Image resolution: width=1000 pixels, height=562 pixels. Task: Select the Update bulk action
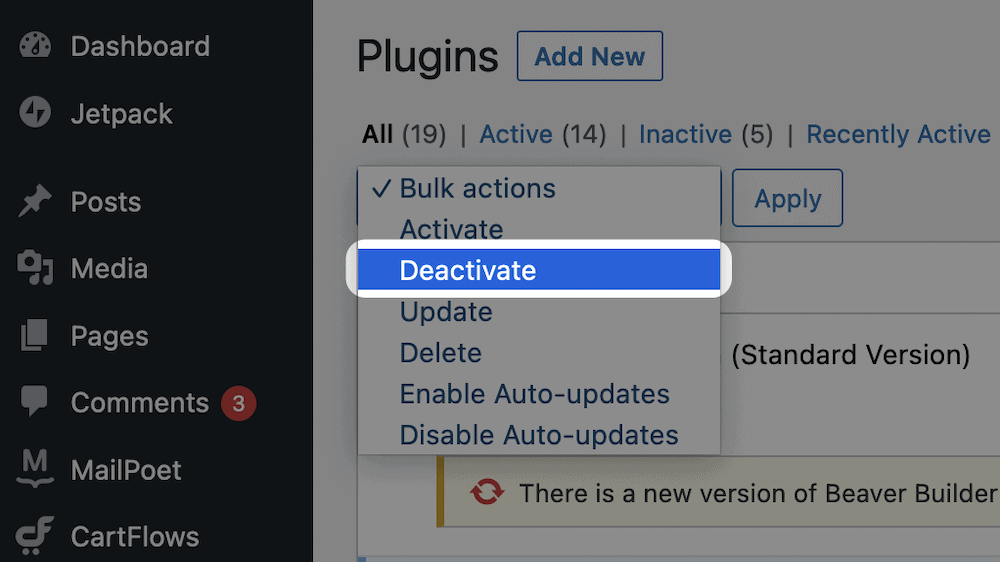[539, 311]
